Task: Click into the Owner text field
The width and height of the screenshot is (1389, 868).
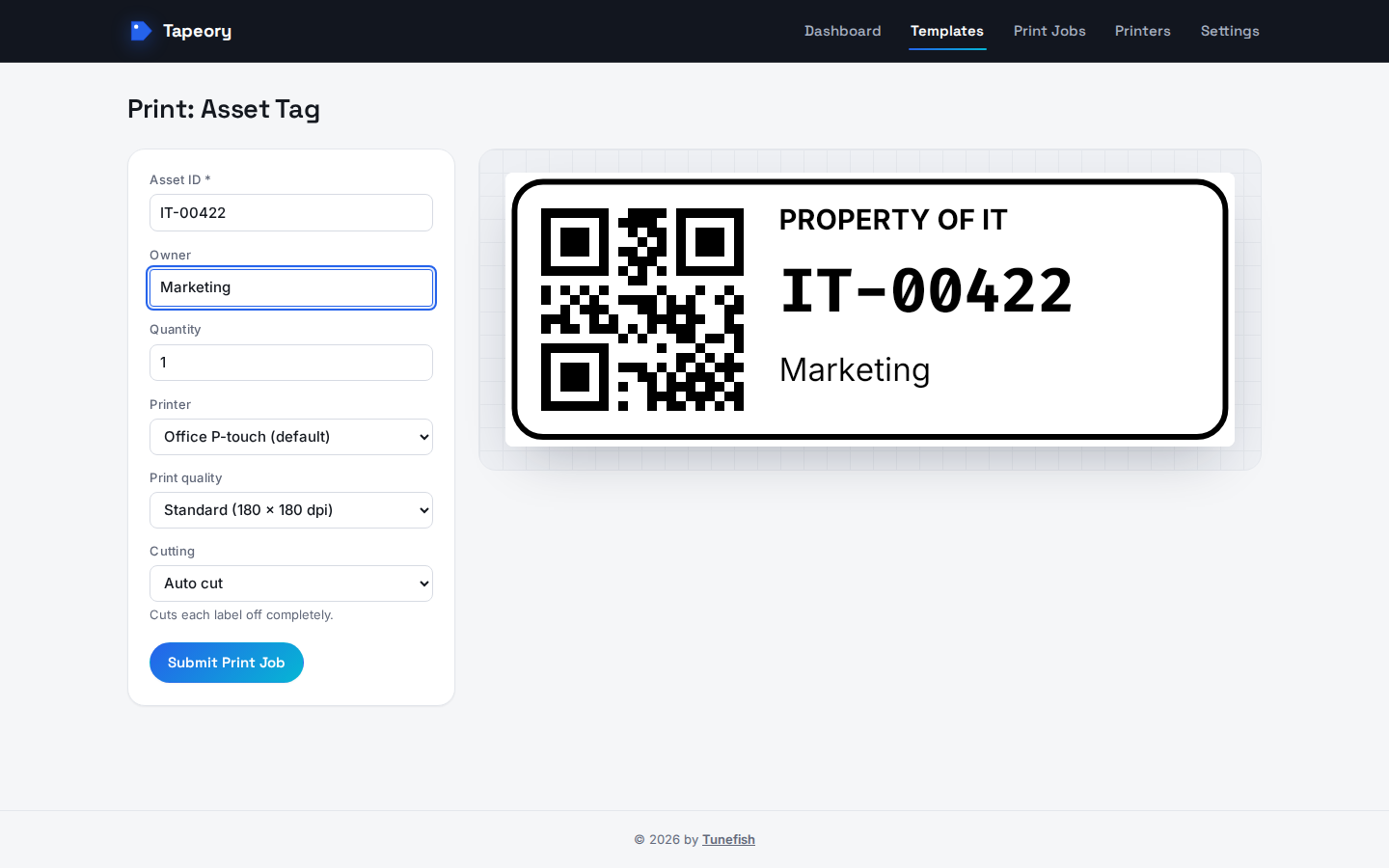Action: pos(291,287)
